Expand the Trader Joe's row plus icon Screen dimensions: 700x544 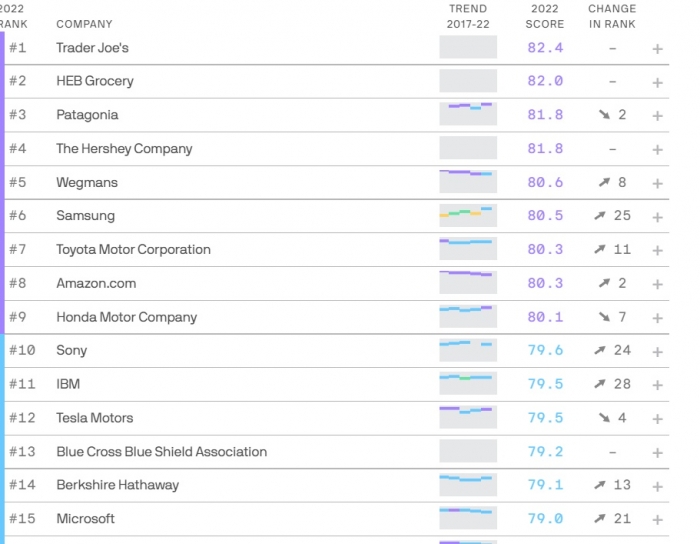coord(657,49)
